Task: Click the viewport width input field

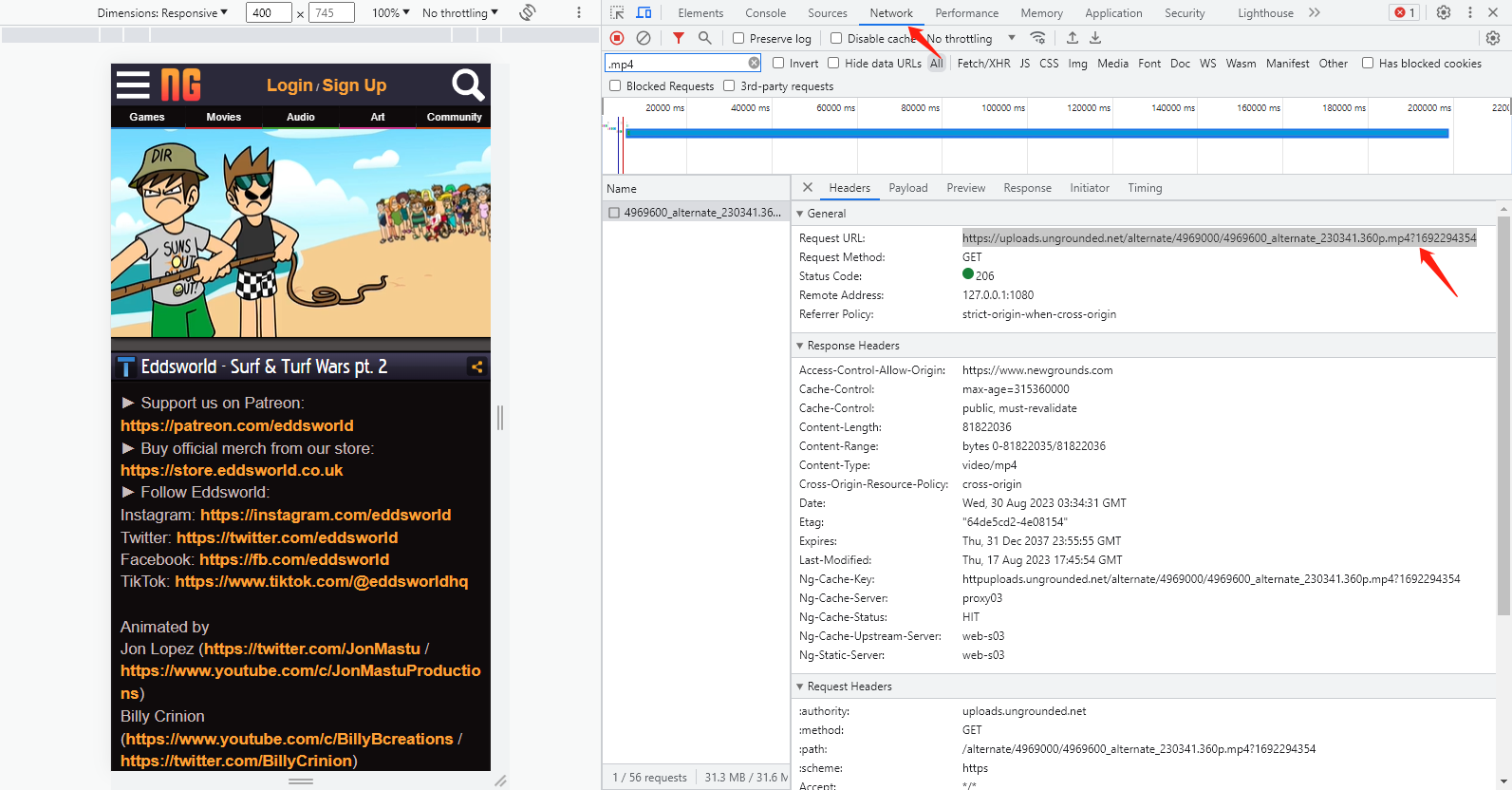Action: tap(269, 12)
